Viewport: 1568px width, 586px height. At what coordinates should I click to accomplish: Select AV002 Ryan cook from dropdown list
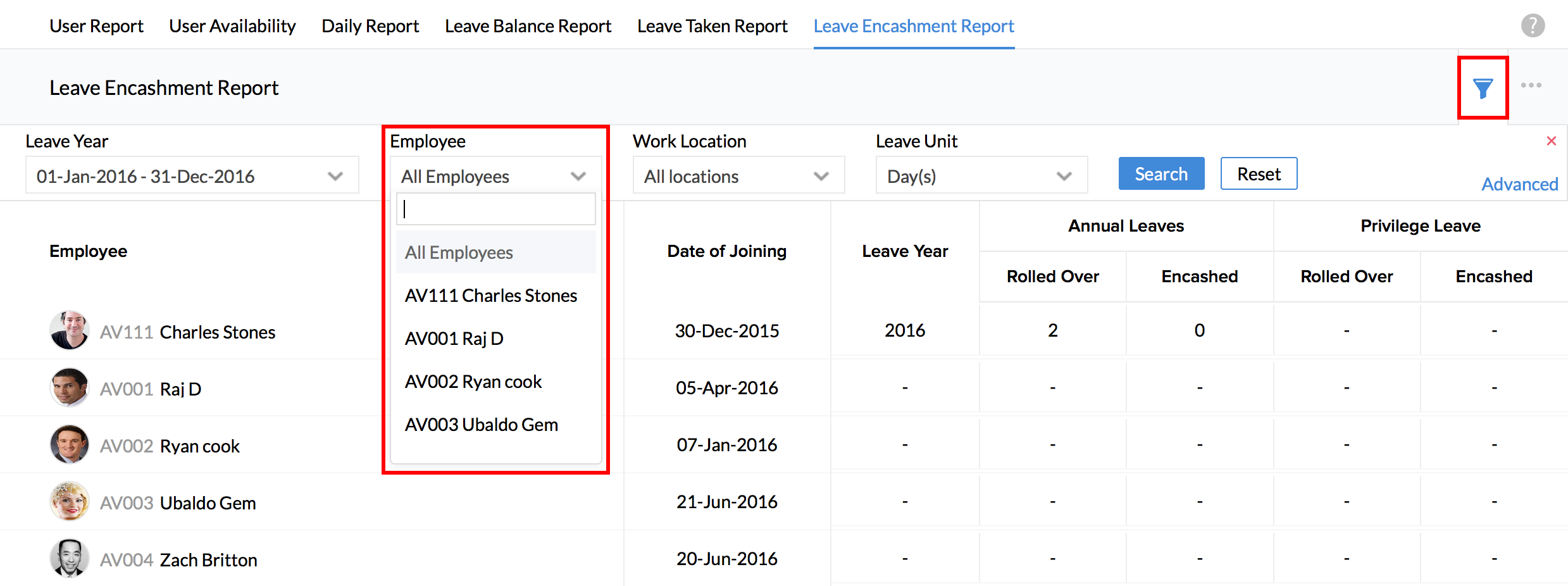point(473,382)
